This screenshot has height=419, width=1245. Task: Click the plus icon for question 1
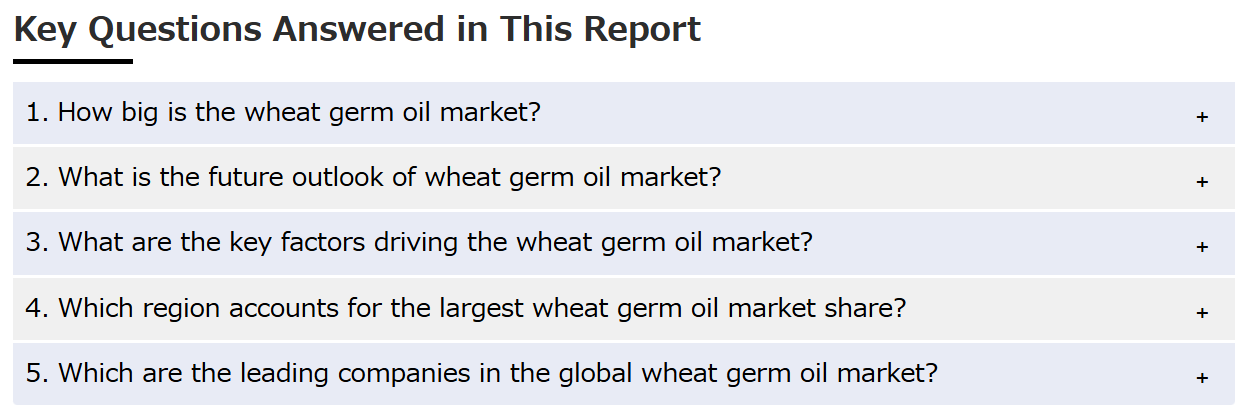(1202, 117)
